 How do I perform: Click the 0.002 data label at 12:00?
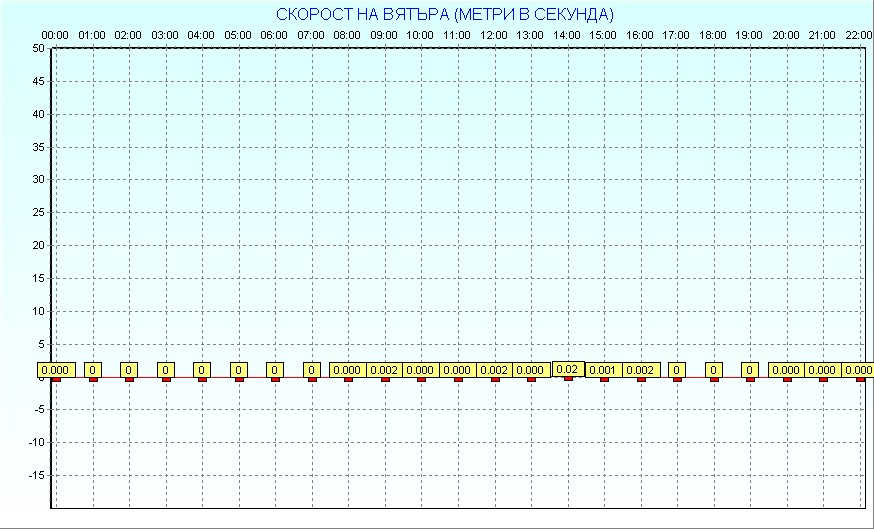tap(494, 370)
